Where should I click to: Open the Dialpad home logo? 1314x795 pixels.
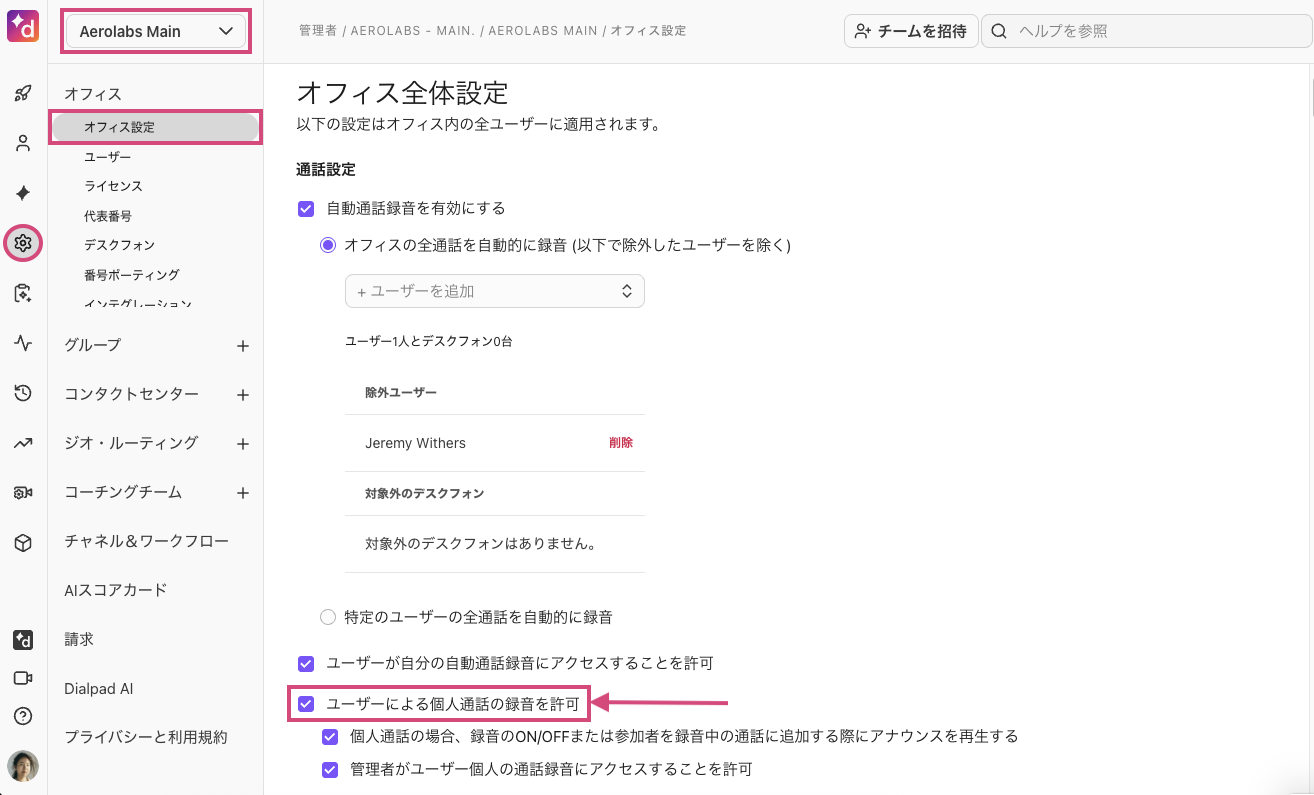[22, 26]
